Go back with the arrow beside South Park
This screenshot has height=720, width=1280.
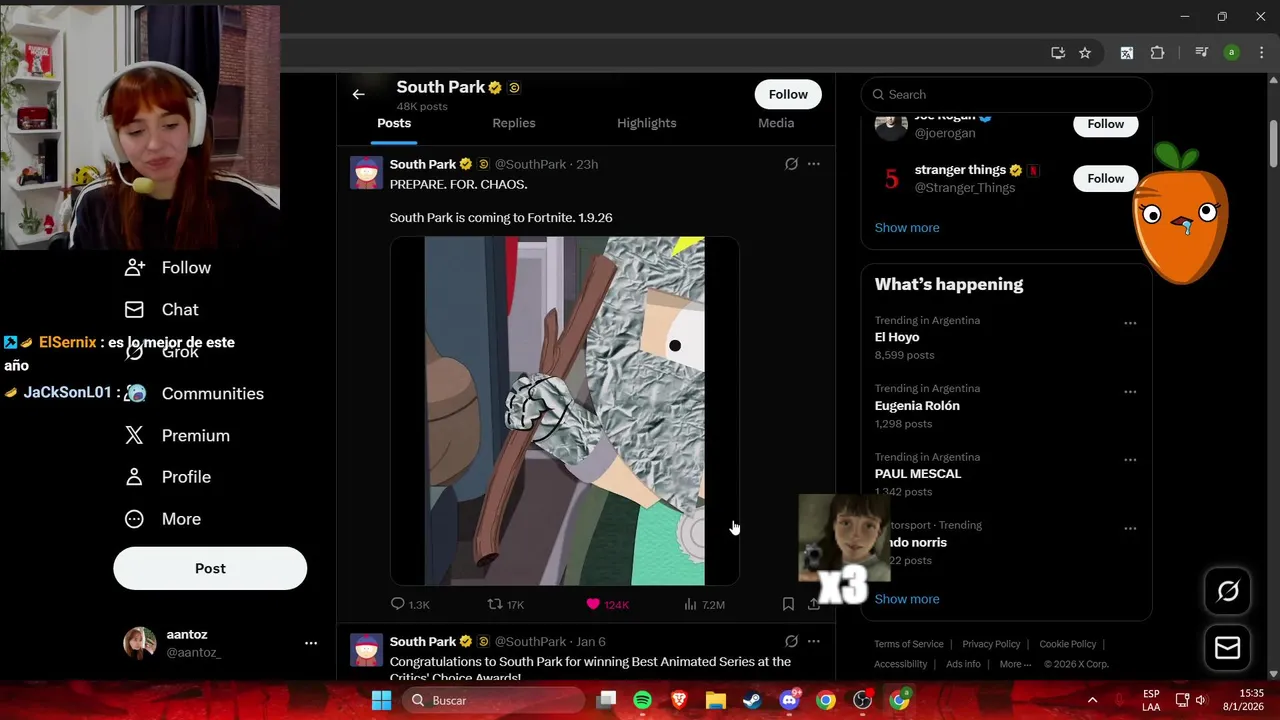coord(358,94)
